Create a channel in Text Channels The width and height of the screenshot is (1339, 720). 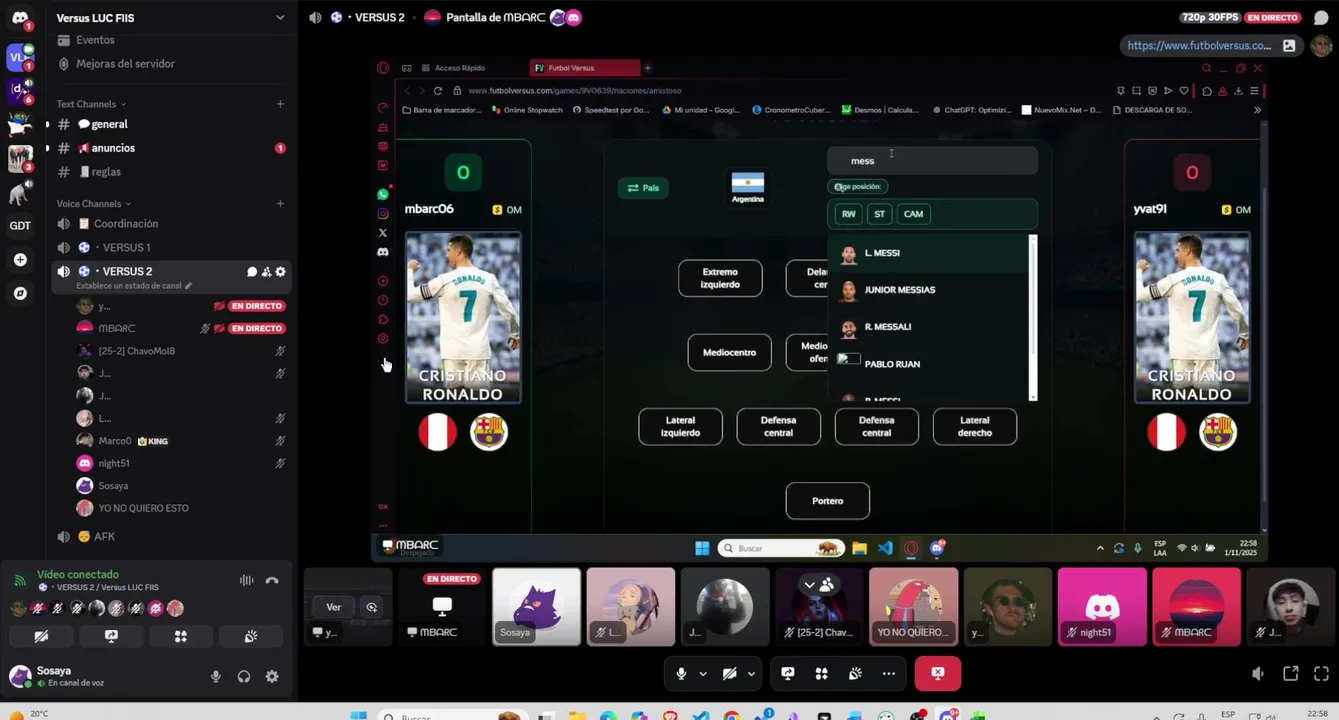click(280, 104)
